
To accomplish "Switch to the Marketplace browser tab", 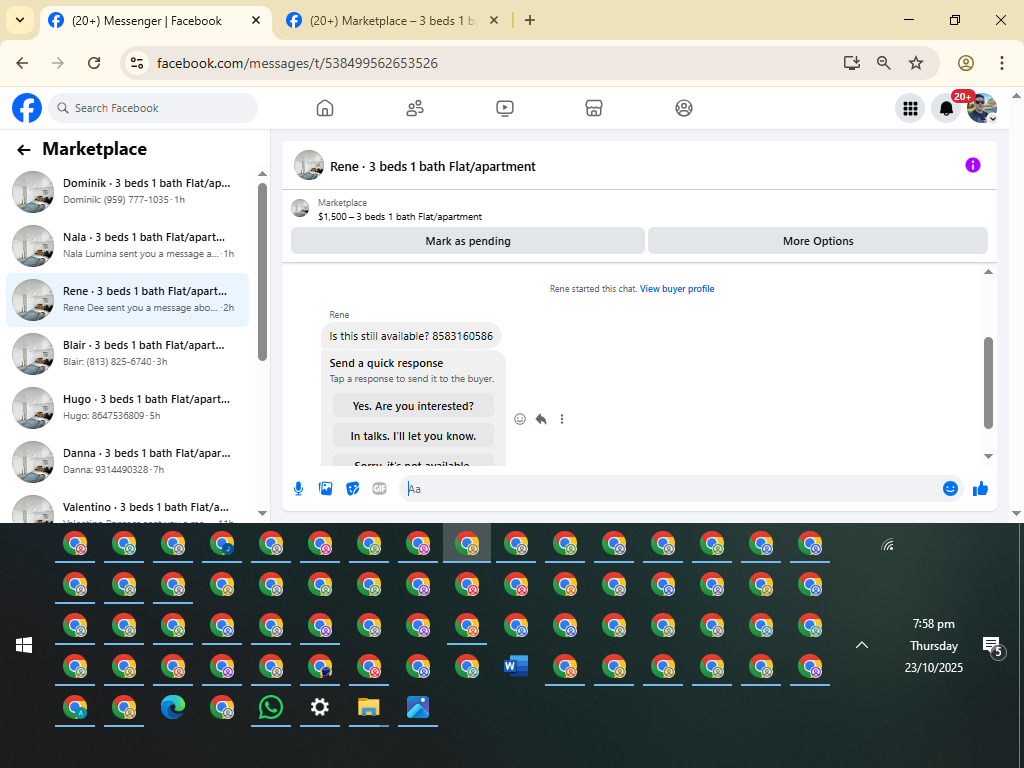I will tap(392, 21).
